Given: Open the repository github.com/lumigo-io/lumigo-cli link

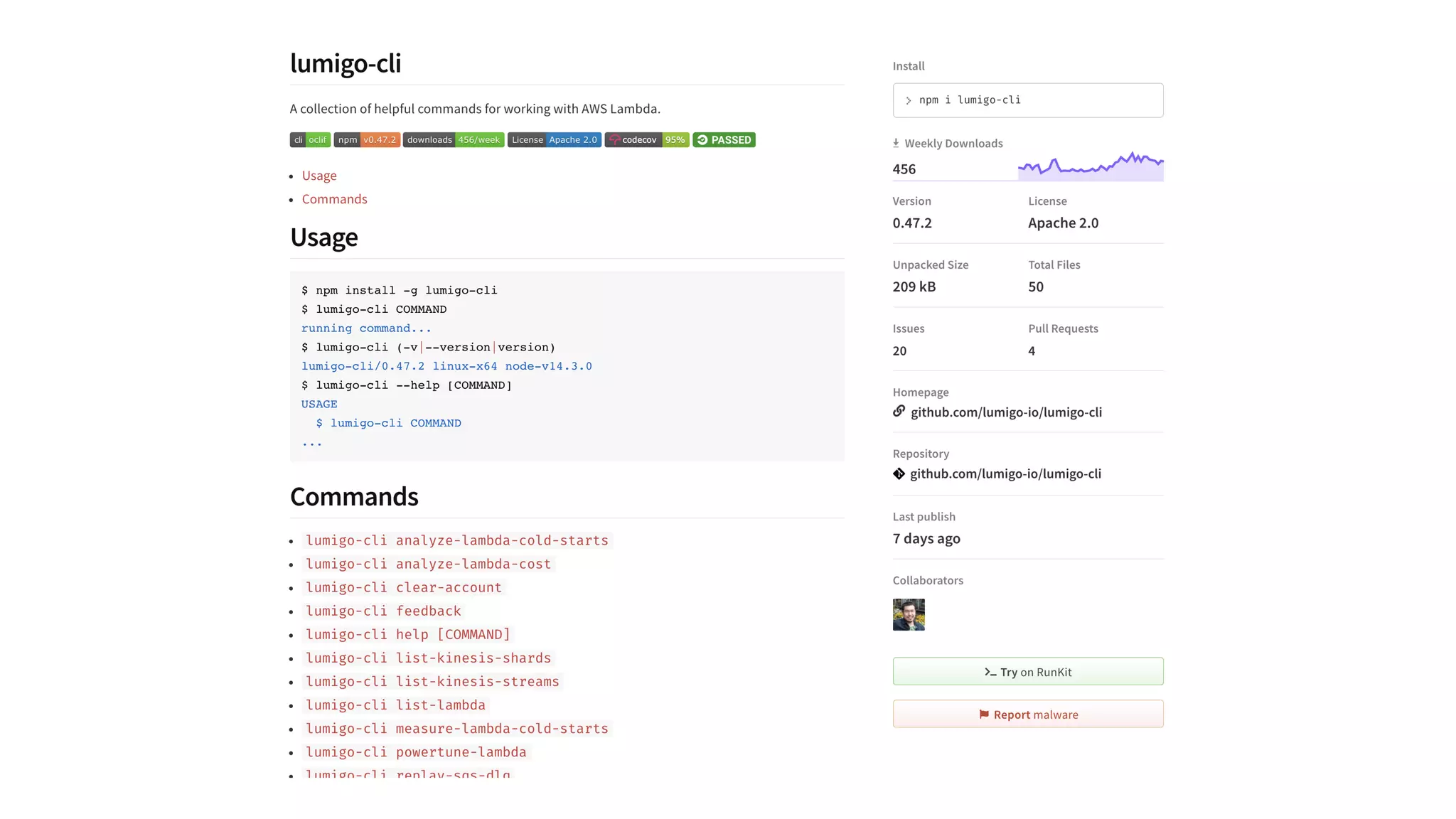Looking at the screenshot, I should click(1005, 473).
